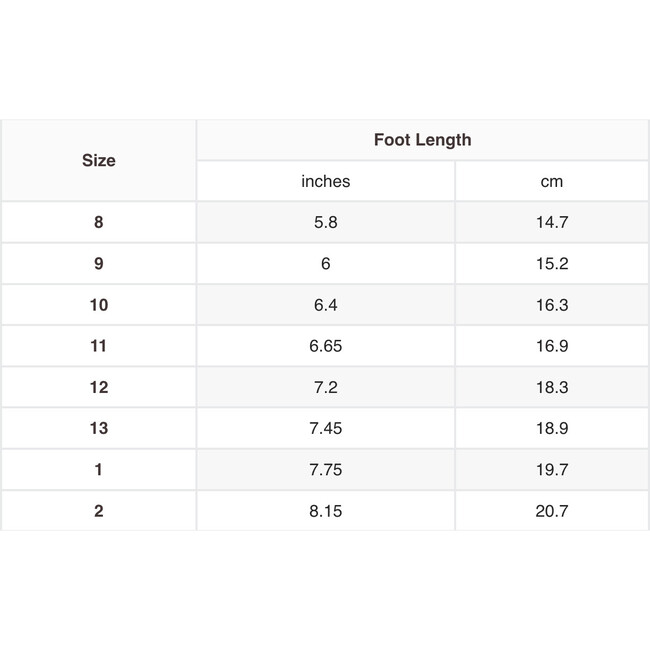
Task: Click size 9 row label
Action: [x=98, y=264]
